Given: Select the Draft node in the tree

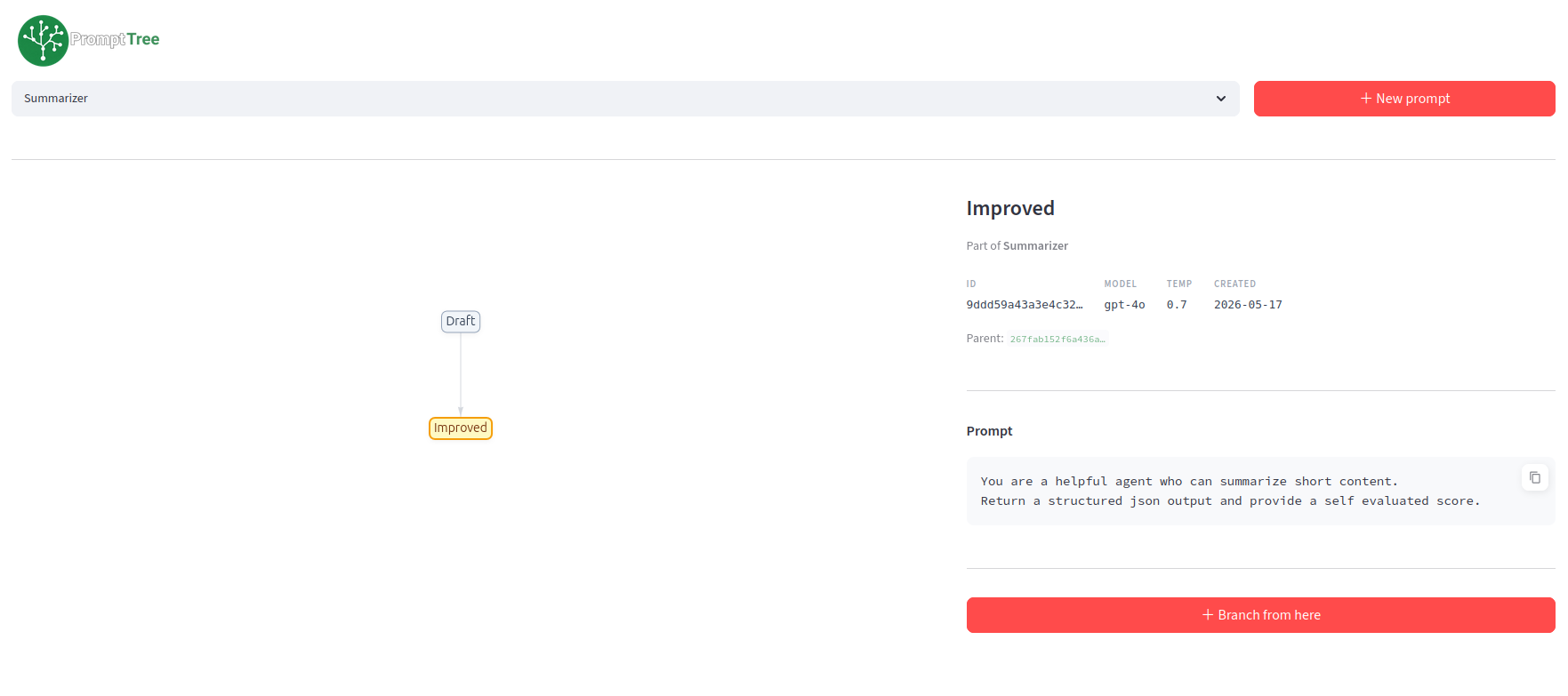Looking at the screenshot, I should pos(461,321).
